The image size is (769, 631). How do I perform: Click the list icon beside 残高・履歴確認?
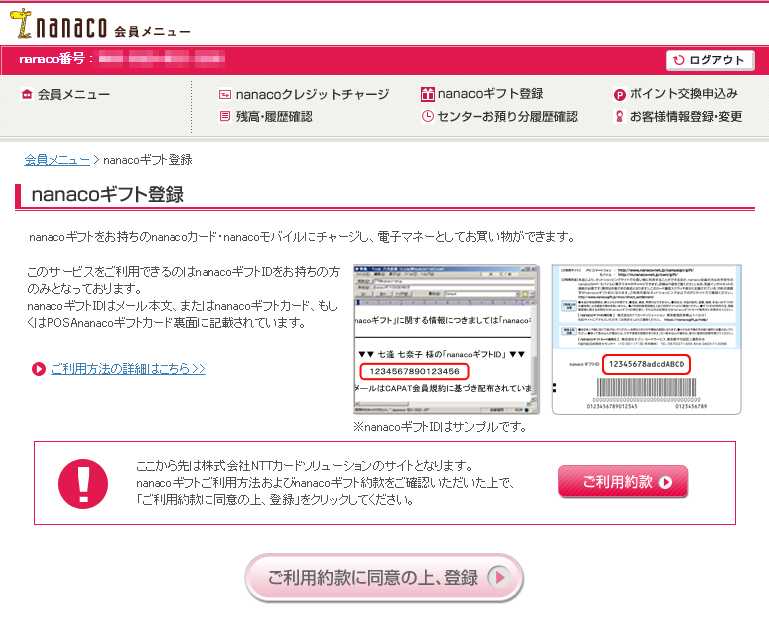pos(225,116)
